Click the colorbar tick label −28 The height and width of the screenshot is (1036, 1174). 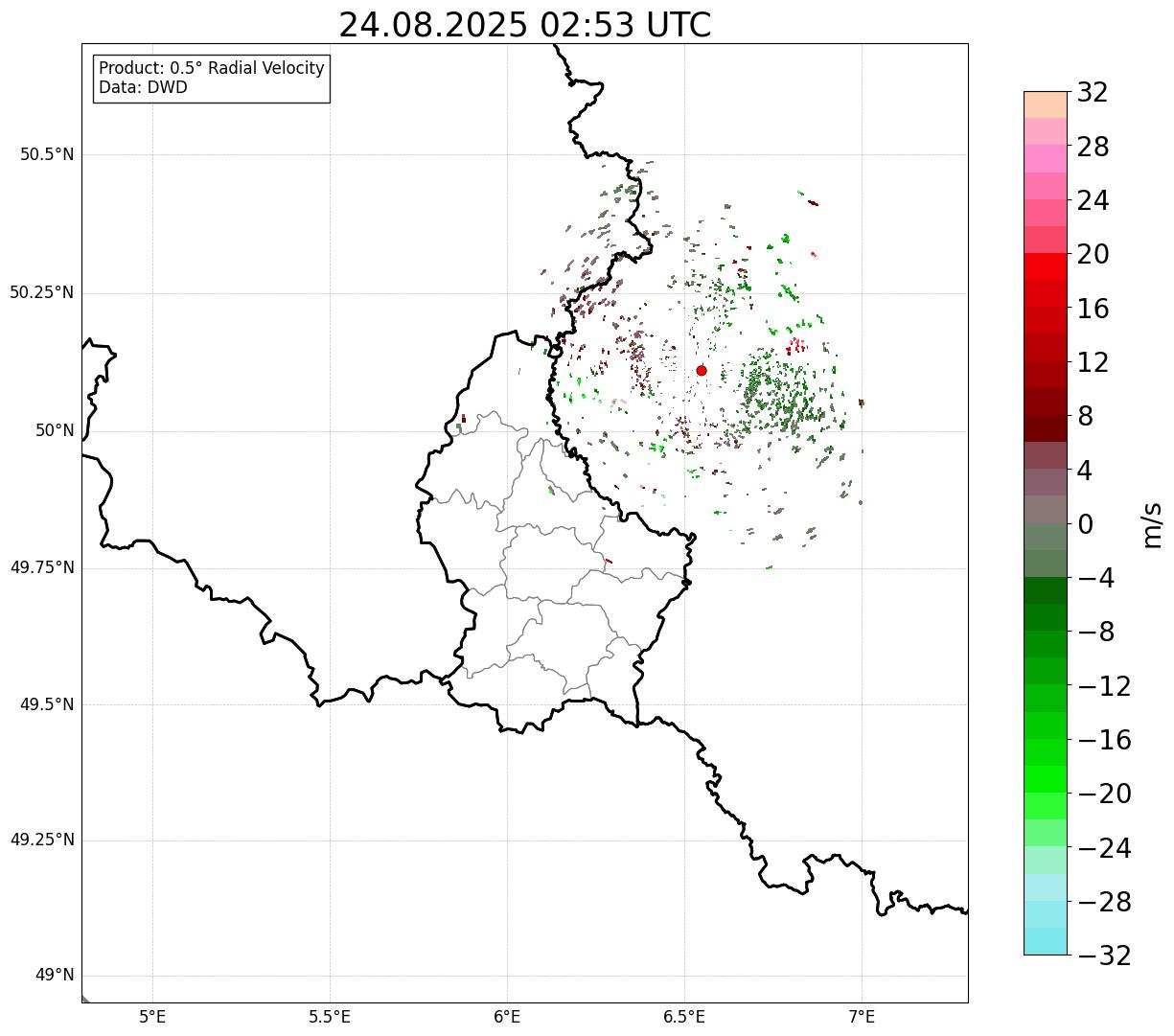(x=1104, y=902)
